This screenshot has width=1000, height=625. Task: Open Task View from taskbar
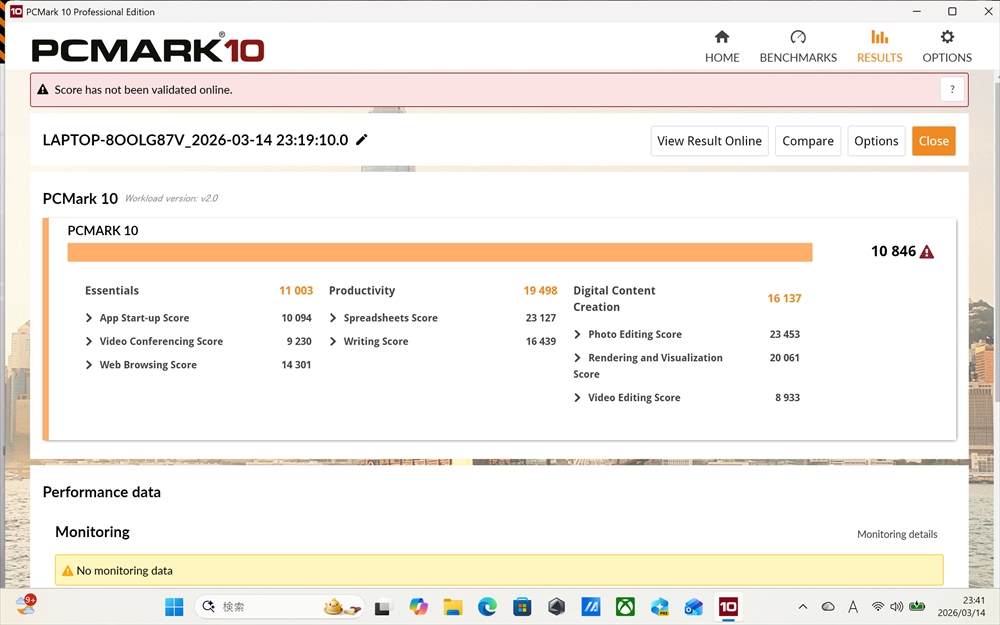[x=382, y=607]
